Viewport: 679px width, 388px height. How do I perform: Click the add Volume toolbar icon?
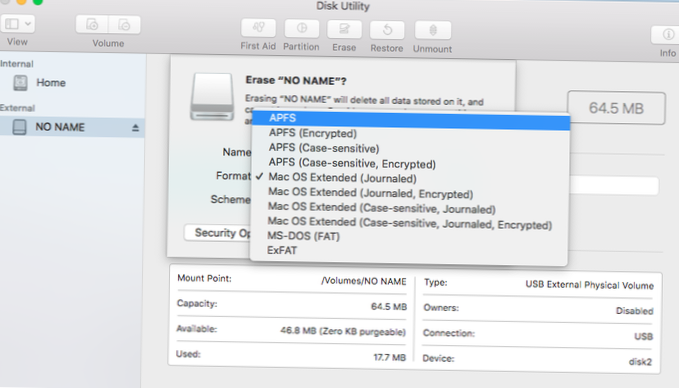[92, 25]
